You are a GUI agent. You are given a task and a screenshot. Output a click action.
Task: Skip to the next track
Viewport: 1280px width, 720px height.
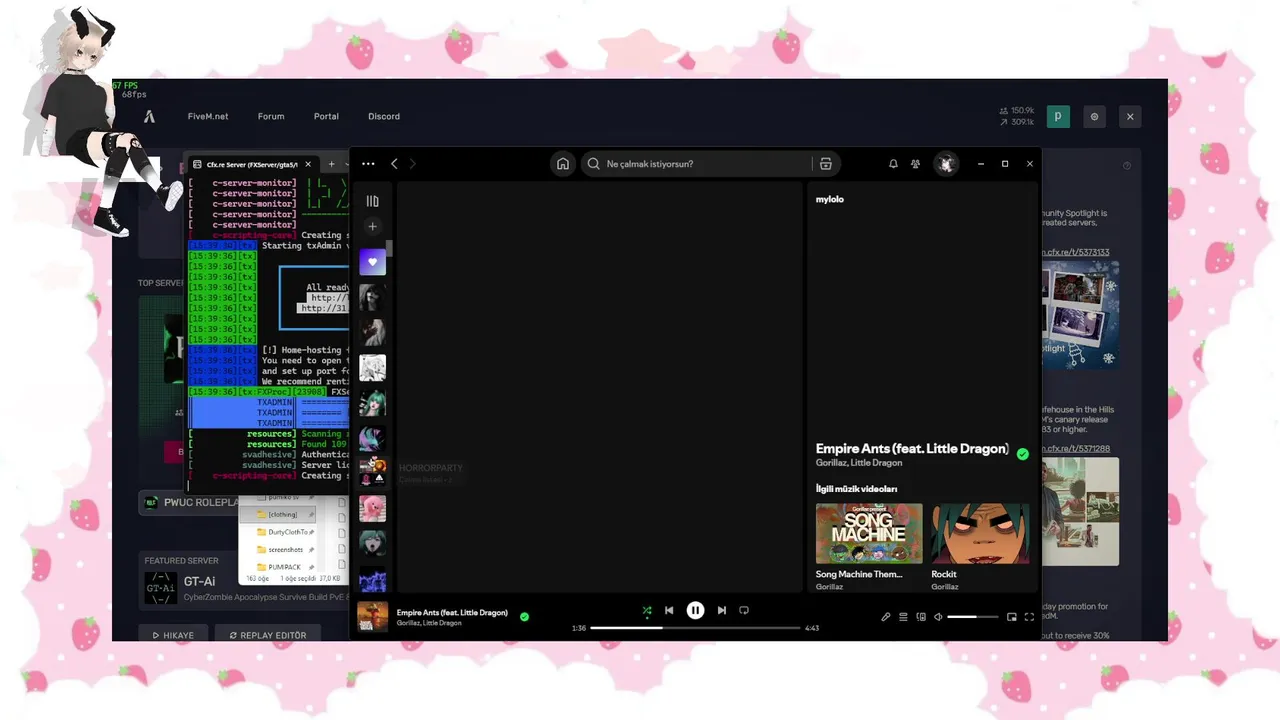point(721,610)
